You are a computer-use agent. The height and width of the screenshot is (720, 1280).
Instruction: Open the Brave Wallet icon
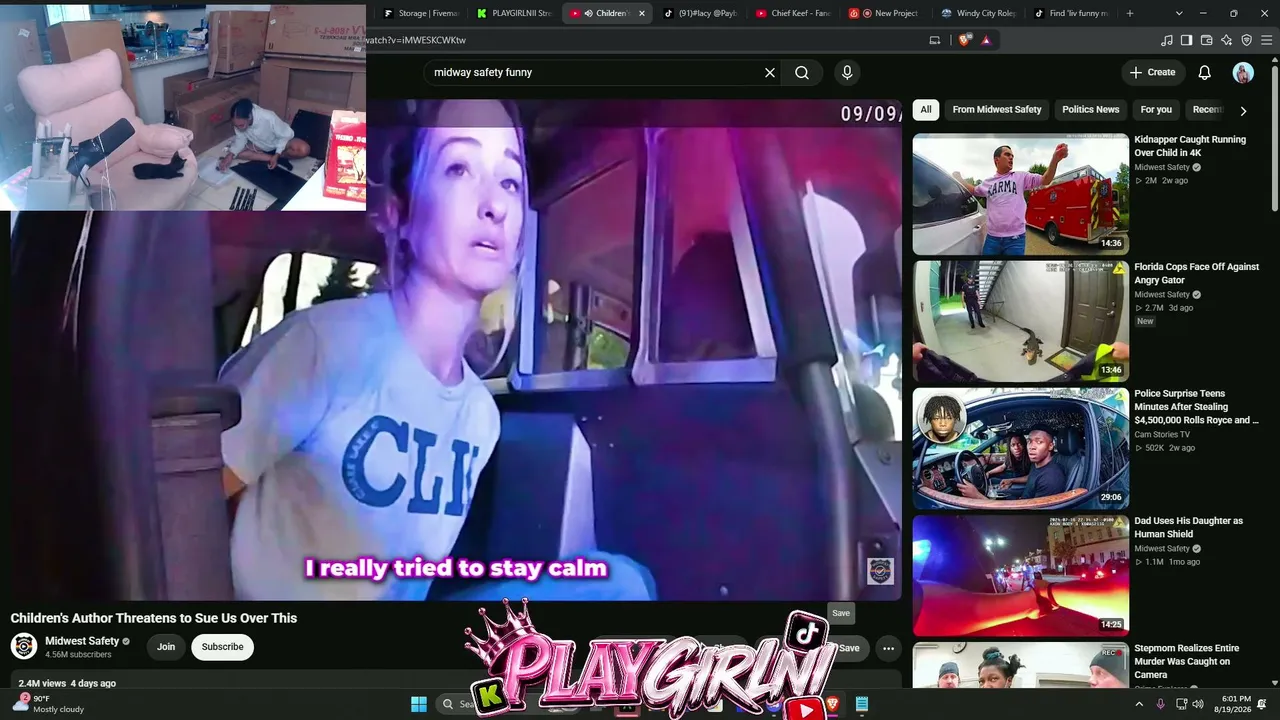pos(1207,40)
